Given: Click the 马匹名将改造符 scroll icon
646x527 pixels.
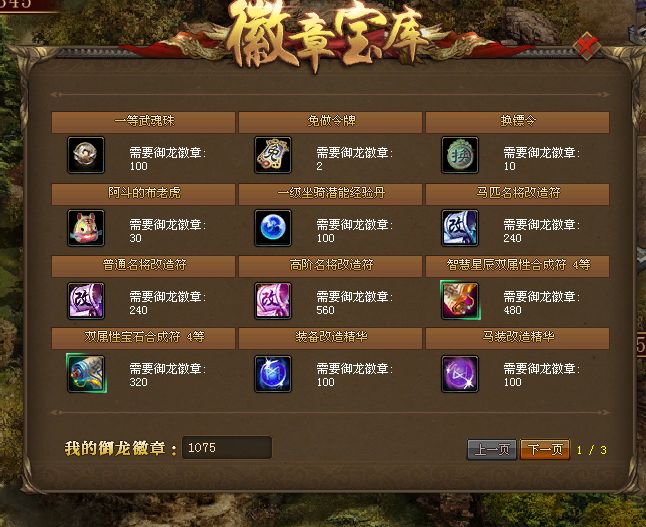Looking at the screenshot, I should coord(460,228).
